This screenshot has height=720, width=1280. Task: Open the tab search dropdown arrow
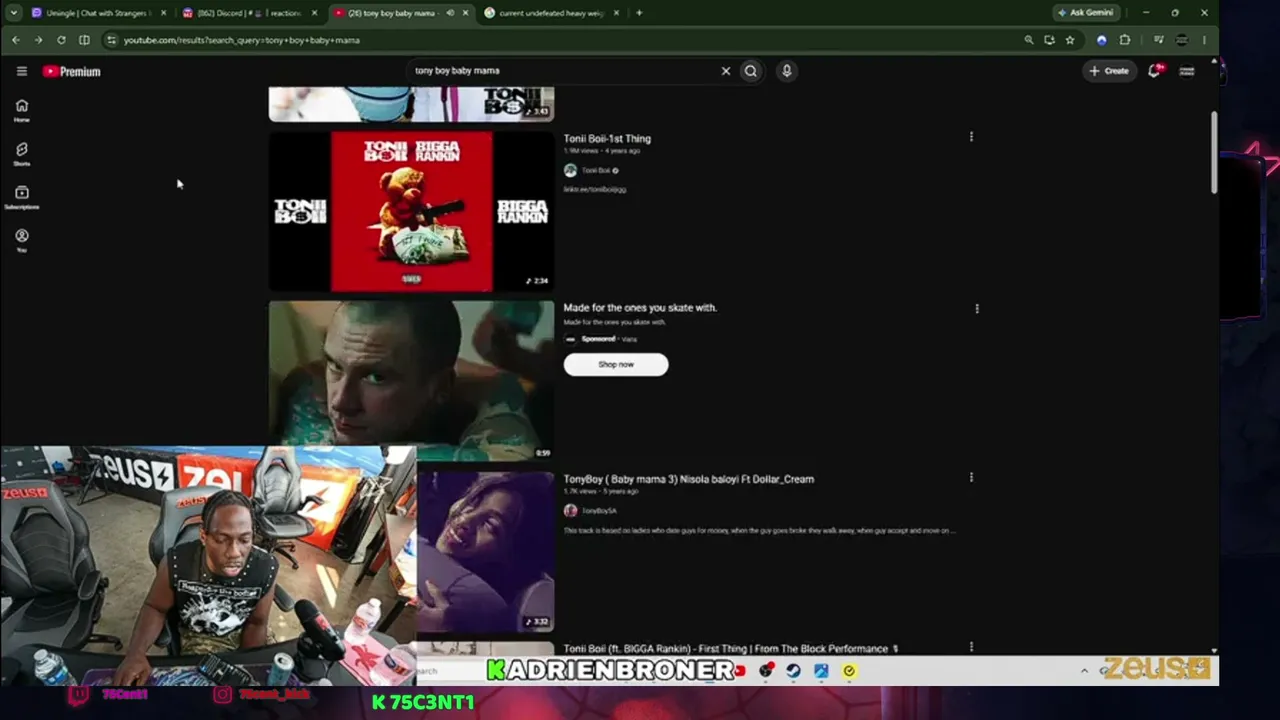pos(14,13)
